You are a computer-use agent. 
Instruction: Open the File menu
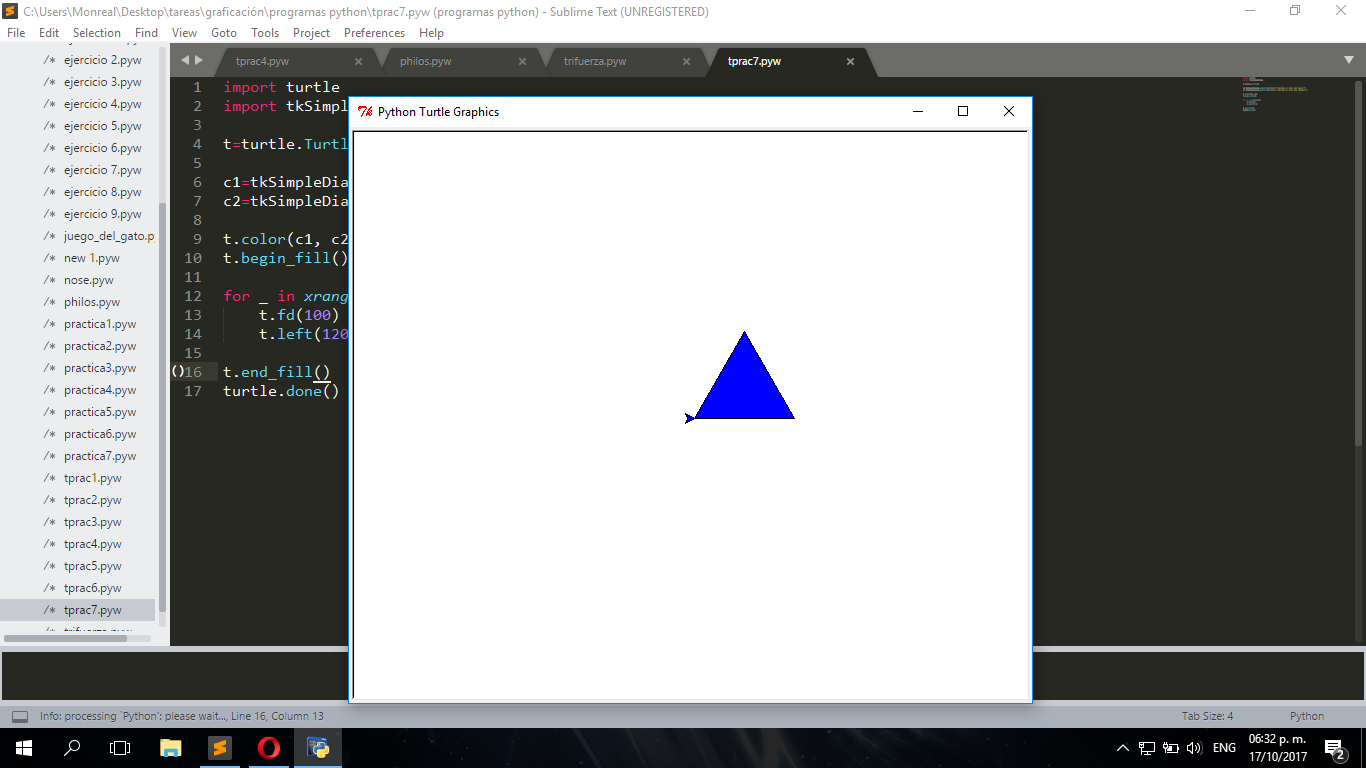16,32
